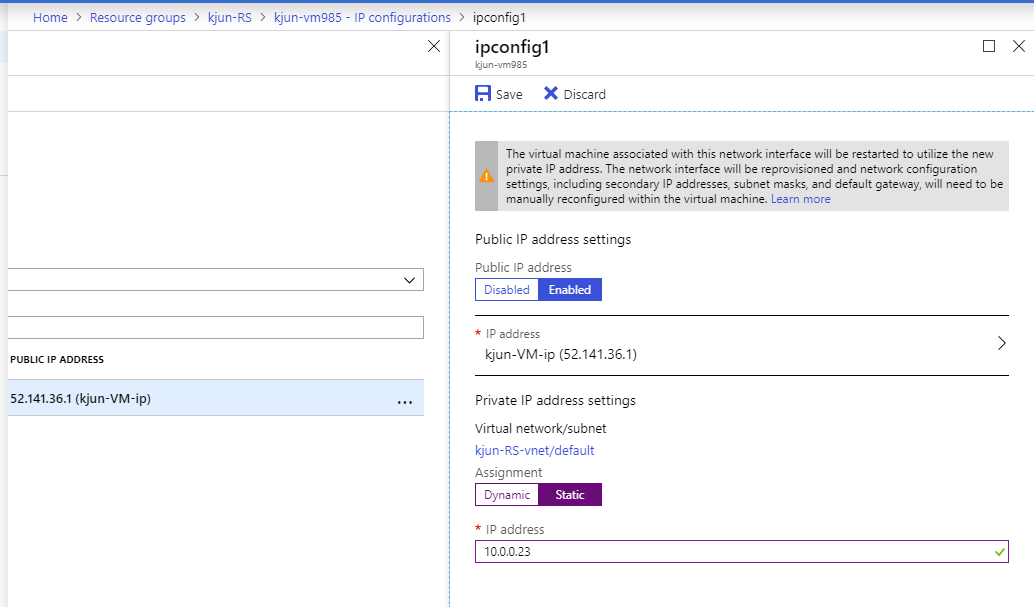Viewport: 1034px width, 607px height.
Task: Focus the private IP address field 10.0.0.23
Action: click(741, 552)
